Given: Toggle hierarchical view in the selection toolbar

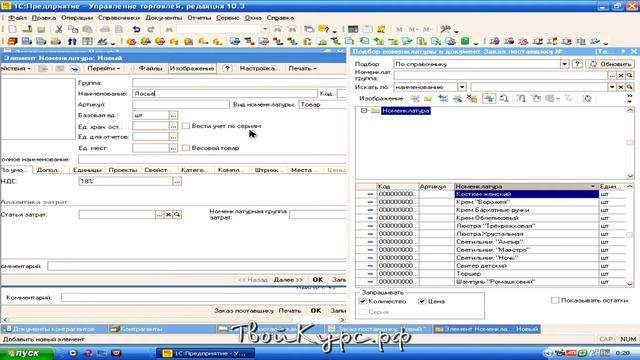Looking at the screenshot, I should click(x=489, y=98).
